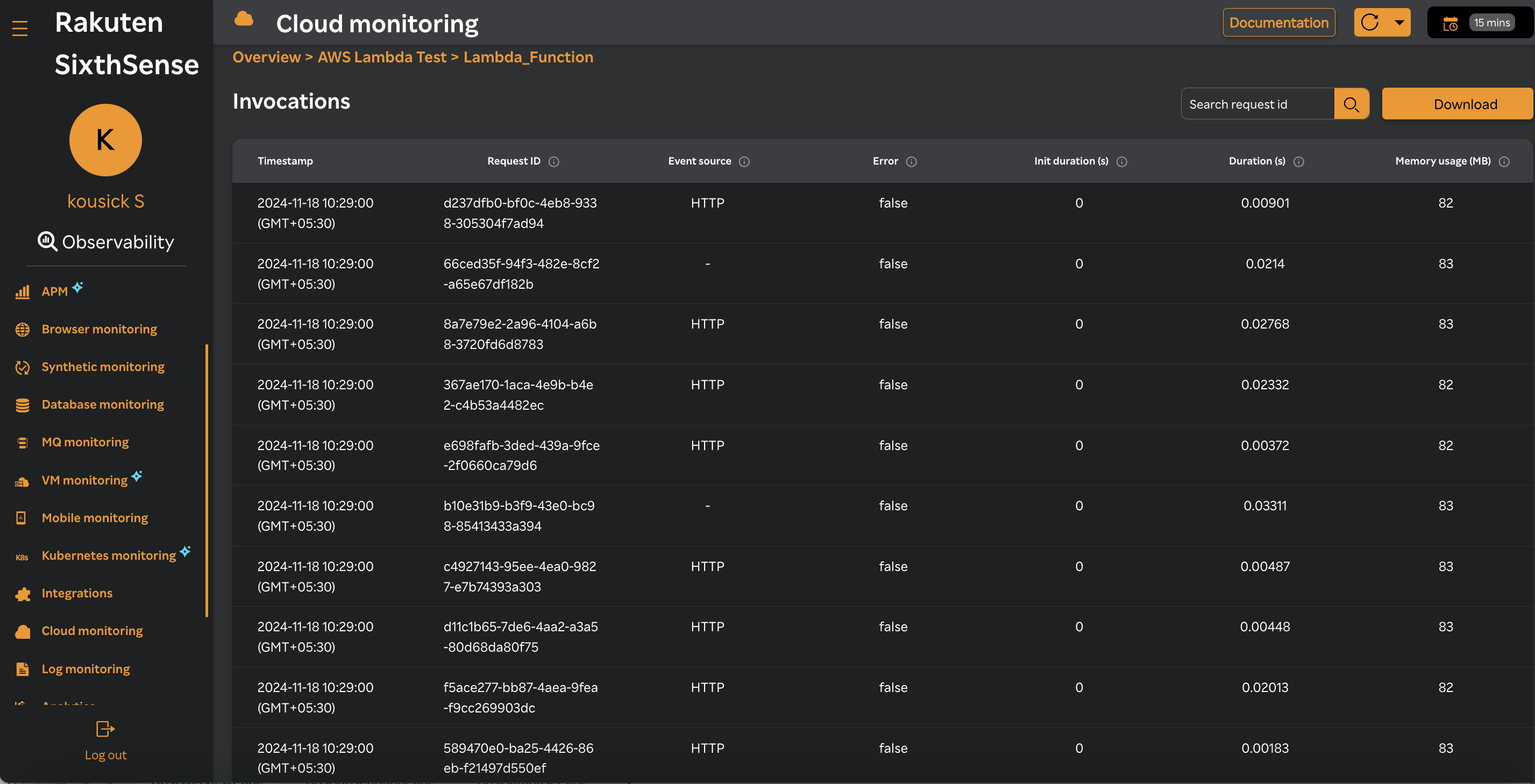The image size is (1535, 784).
Task: Show Error column info icon
Action: point(911,161)
